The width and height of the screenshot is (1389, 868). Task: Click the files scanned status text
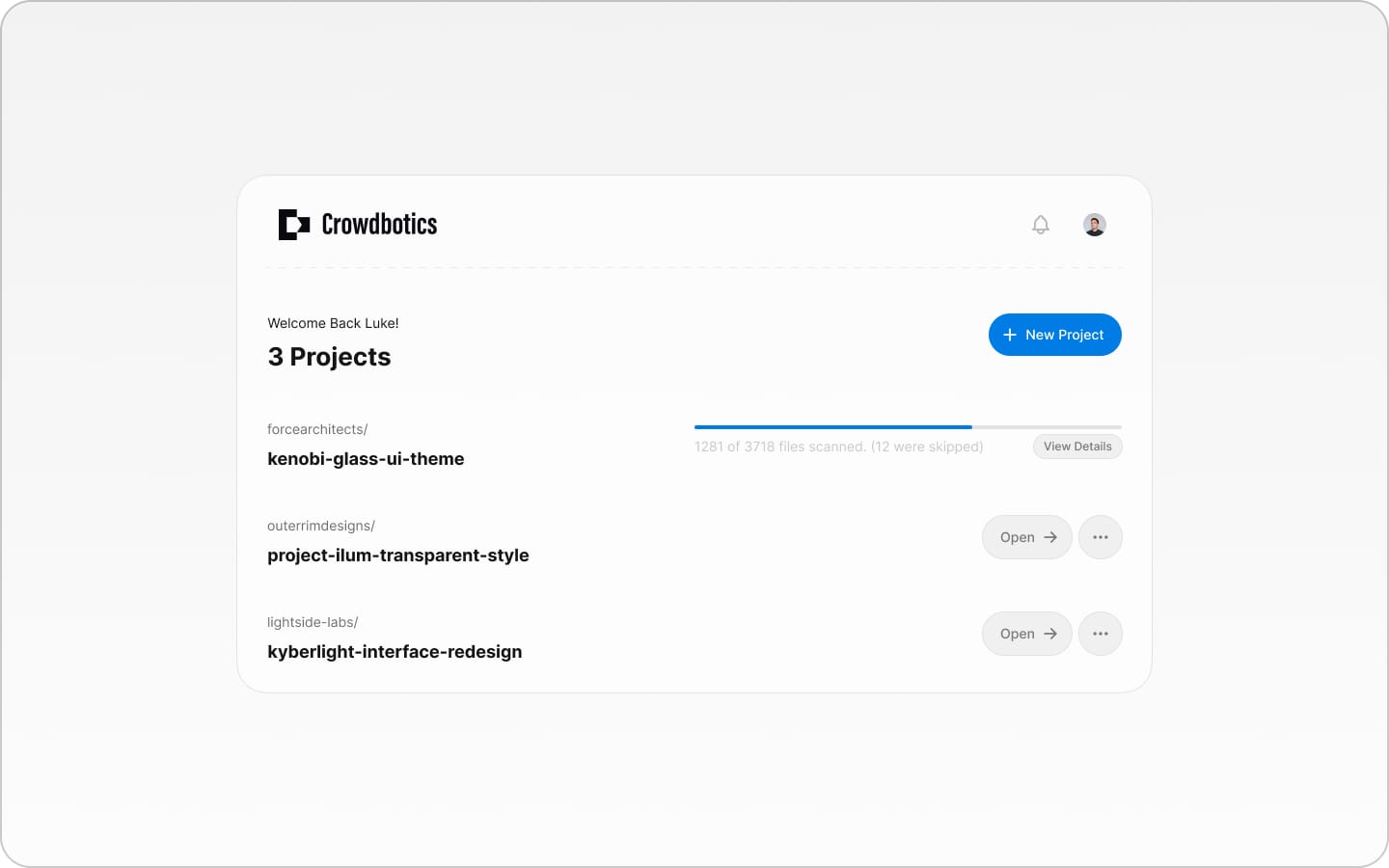(x=838, y=447)
